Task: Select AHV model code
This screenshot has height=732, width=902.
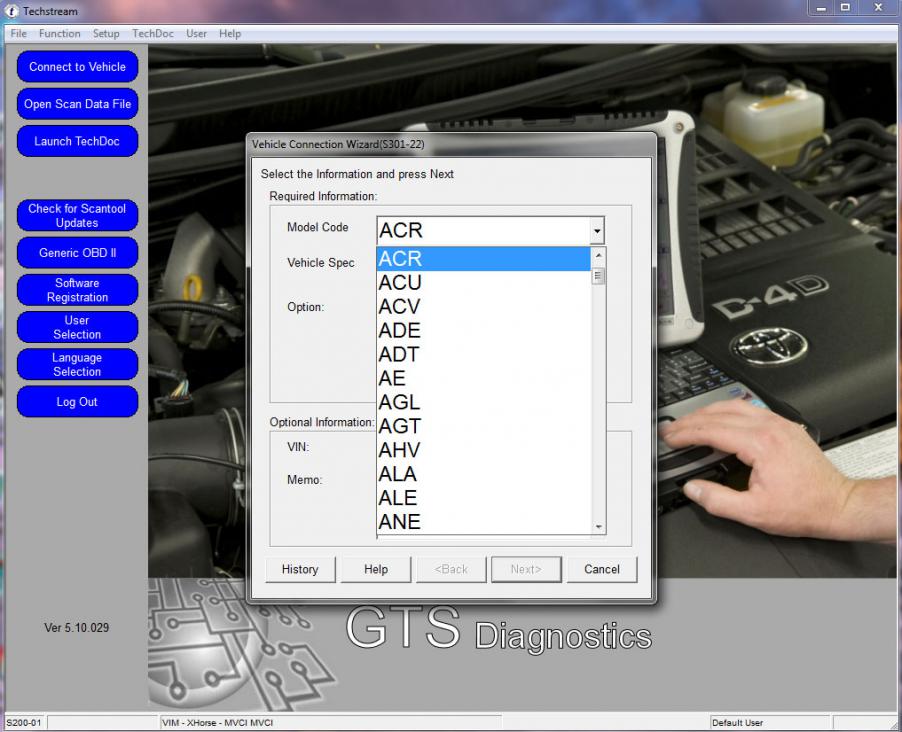Action: tap(483, 450)
